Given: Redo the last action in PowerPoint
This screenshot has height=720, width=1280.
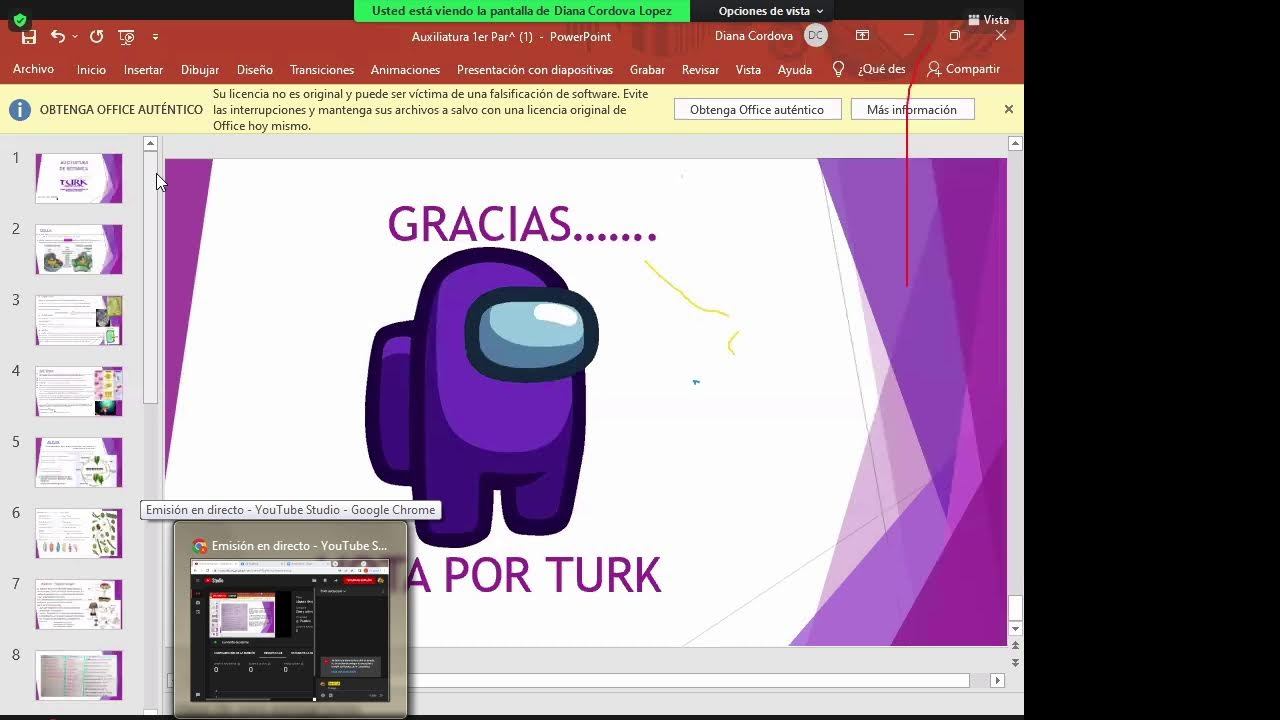Looking at the screenshot, I should pyautogui.click(x=96, y=37).
